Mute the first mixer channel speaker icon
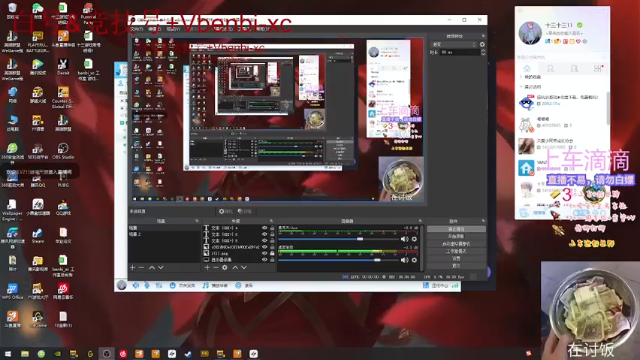This screenshot has width=640, height=360. pyautogui.click(x=404, y=239)
